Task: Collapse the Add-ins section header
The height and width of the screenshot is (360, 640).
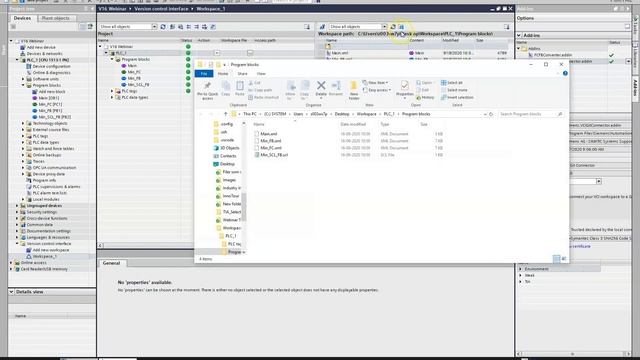Action: (519, 36)
